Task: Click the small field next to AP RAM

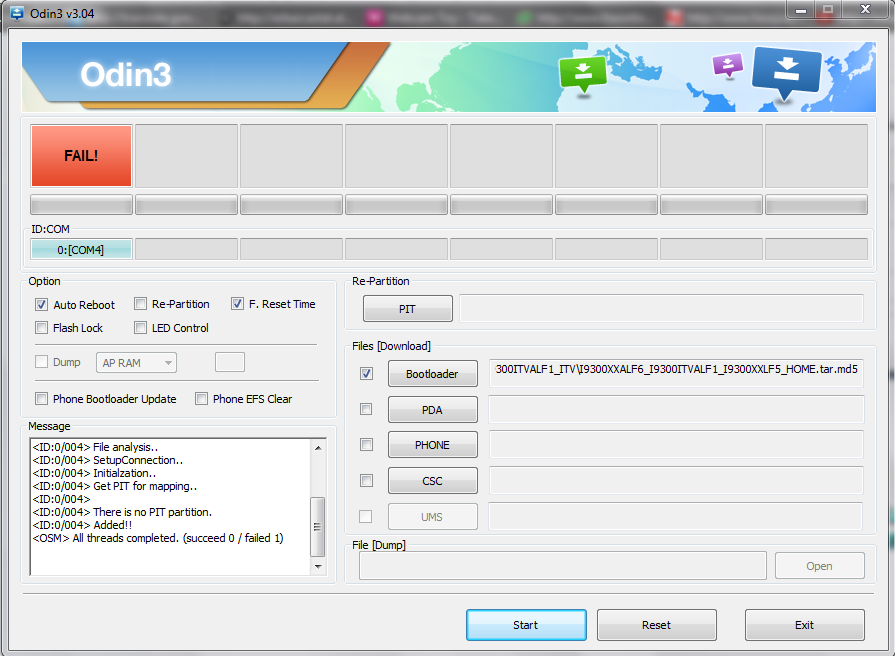Action: (x=230, y=362)
